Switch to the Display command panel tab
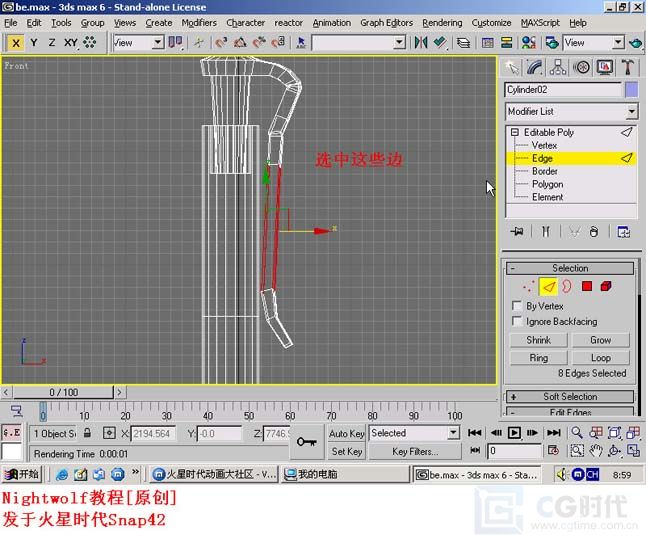Viewport: 646px width, 539px height. click(x=604, y=67)
